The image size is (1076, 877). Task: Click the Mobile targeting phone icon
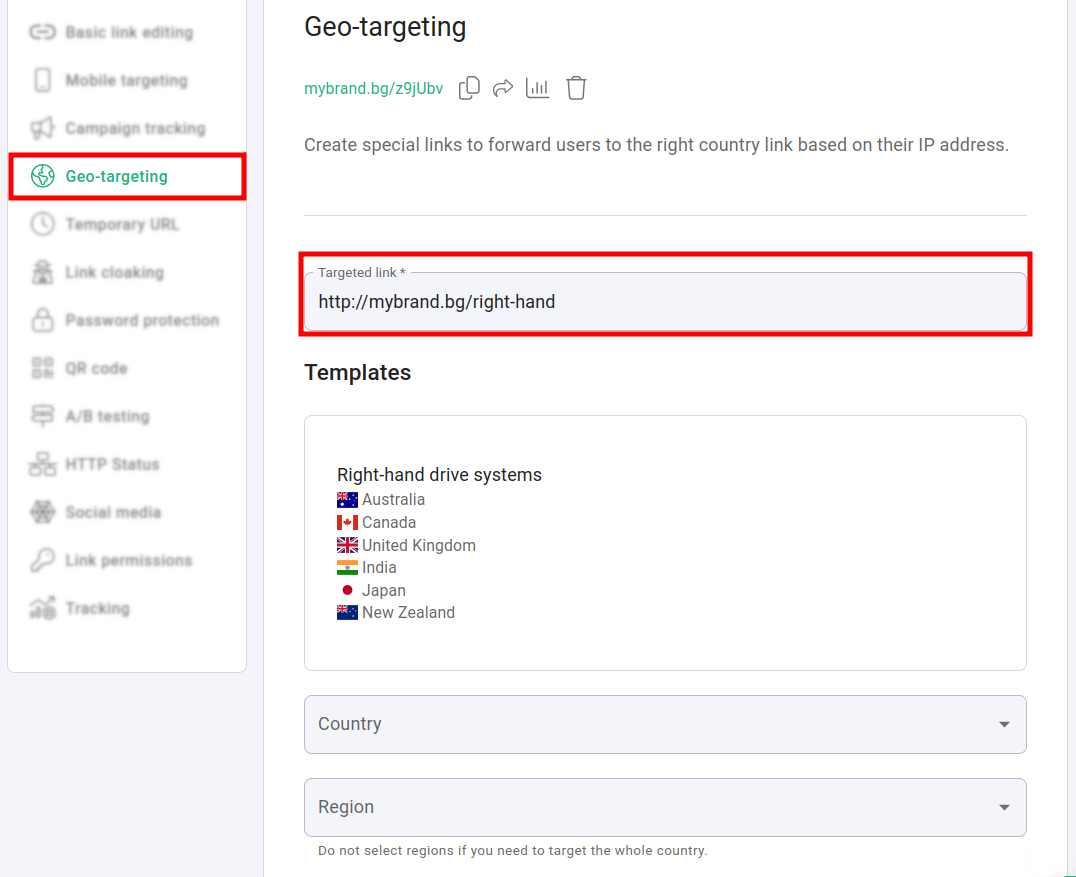pyautogui.click(x=41, y=80)
